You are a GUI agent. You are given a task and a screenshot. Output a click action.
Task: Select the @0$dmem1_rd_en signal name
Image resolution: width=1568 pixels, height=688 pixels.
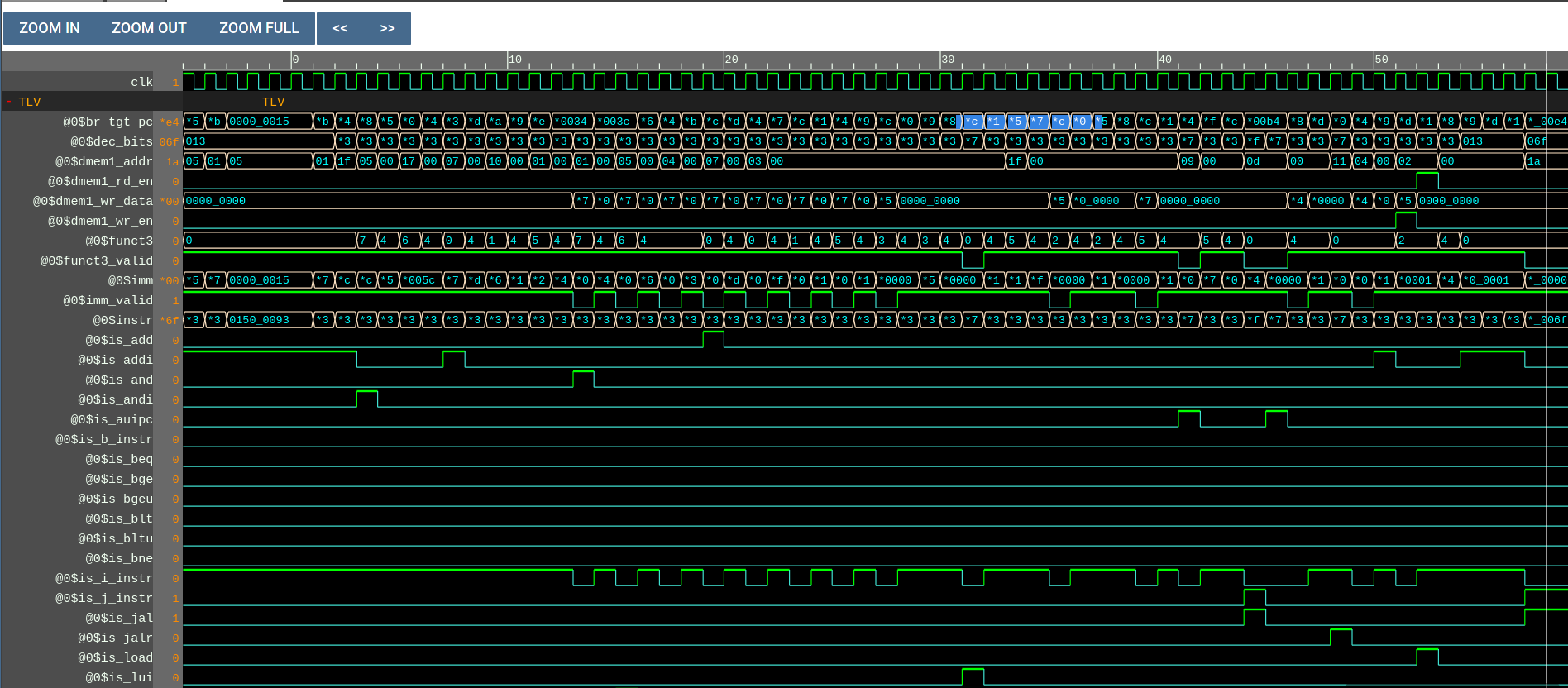pyautogui.click(x=100, y=181)
